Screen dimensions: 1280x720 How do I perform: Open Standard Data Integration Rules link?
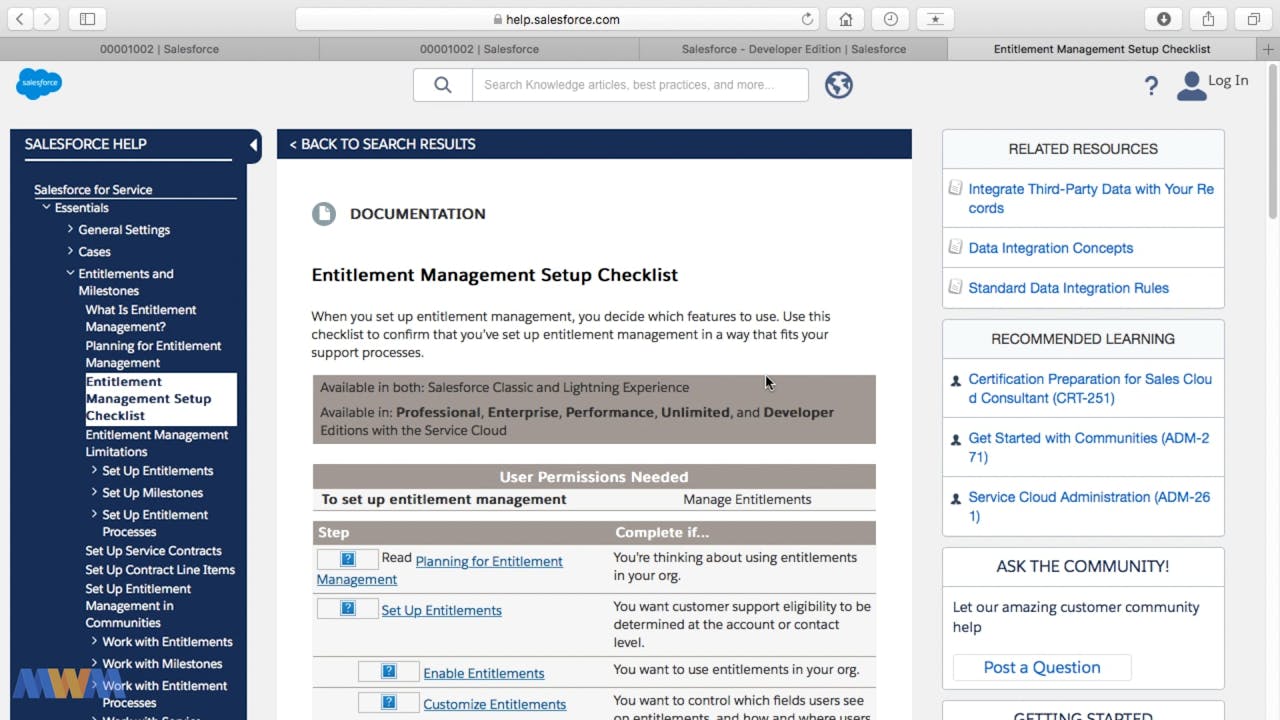[1068, 288]
